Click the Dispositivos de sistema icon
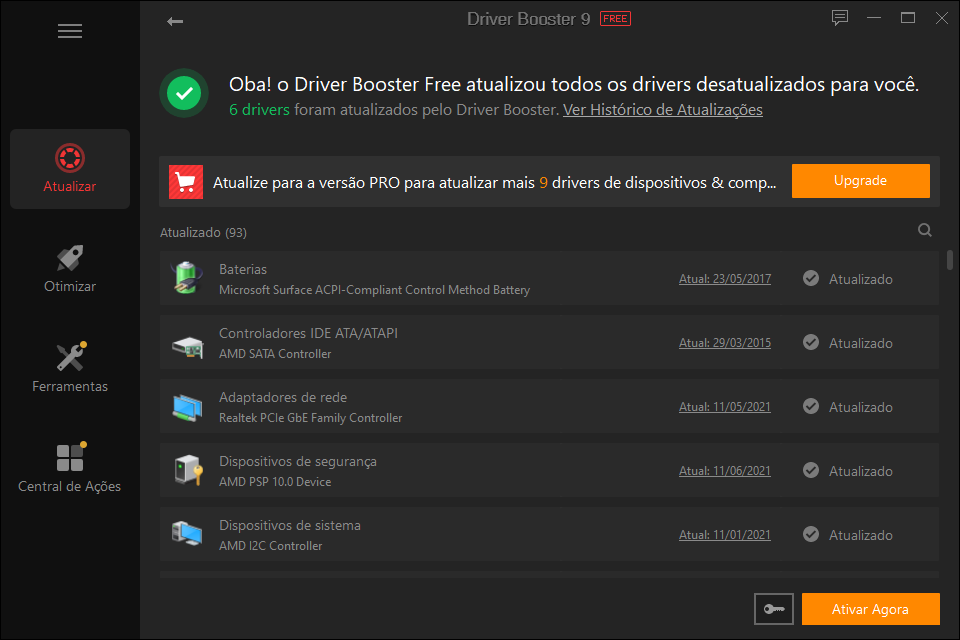 coord(187,533)
